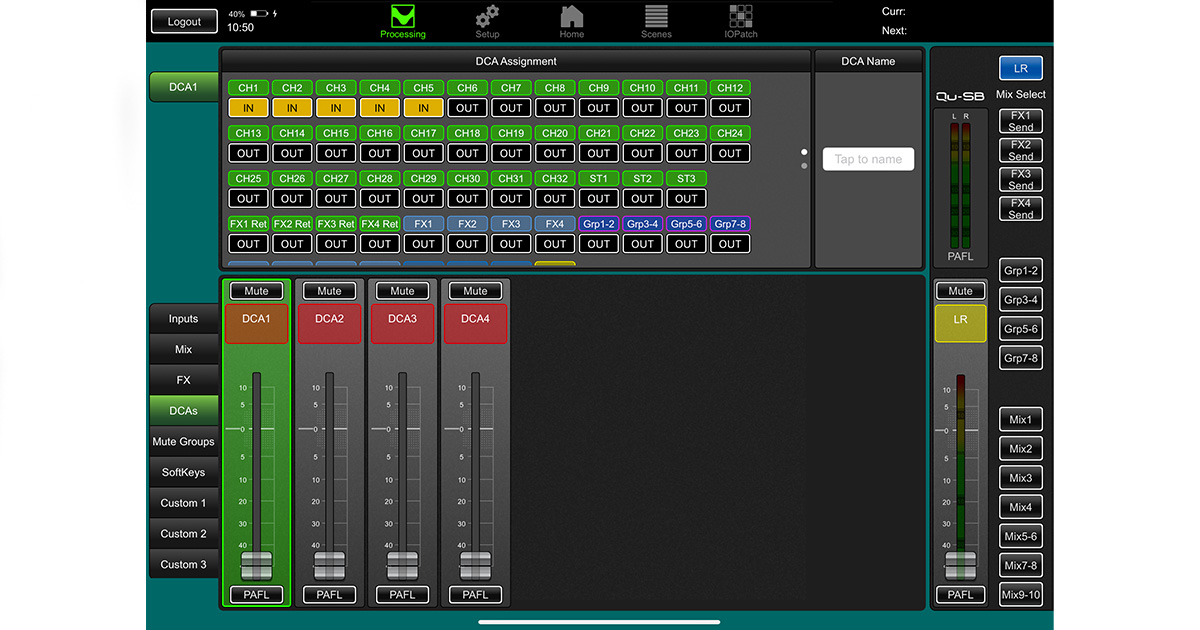Enable PAFL on DCA1 strip
This screenshot has width=1200, height=630.
click(x=256, y=594)
